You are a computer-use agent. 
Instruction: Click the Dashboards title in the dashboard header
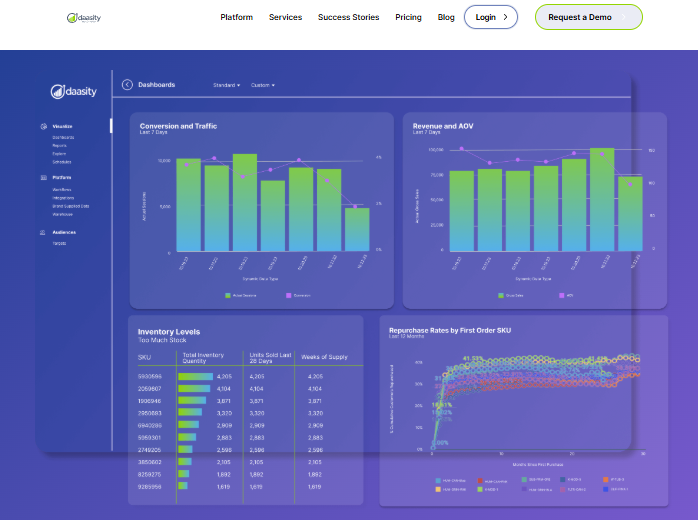click(x=157, y=85)
